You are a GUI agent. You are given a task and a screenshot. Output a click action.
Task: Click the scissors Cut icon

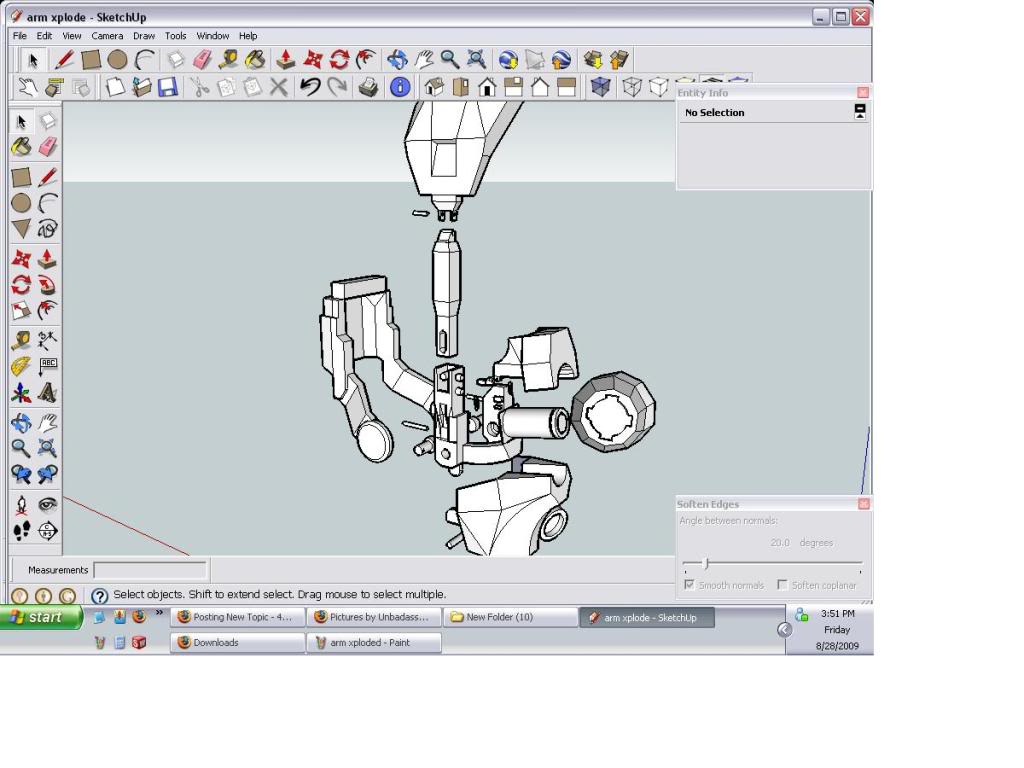click(x=199, y=86)
